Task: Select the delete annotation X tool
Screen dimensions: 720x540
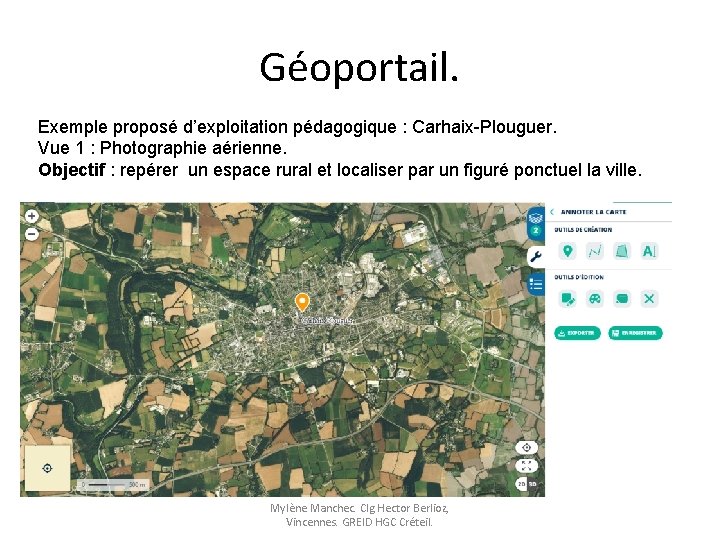Action: 649,299
